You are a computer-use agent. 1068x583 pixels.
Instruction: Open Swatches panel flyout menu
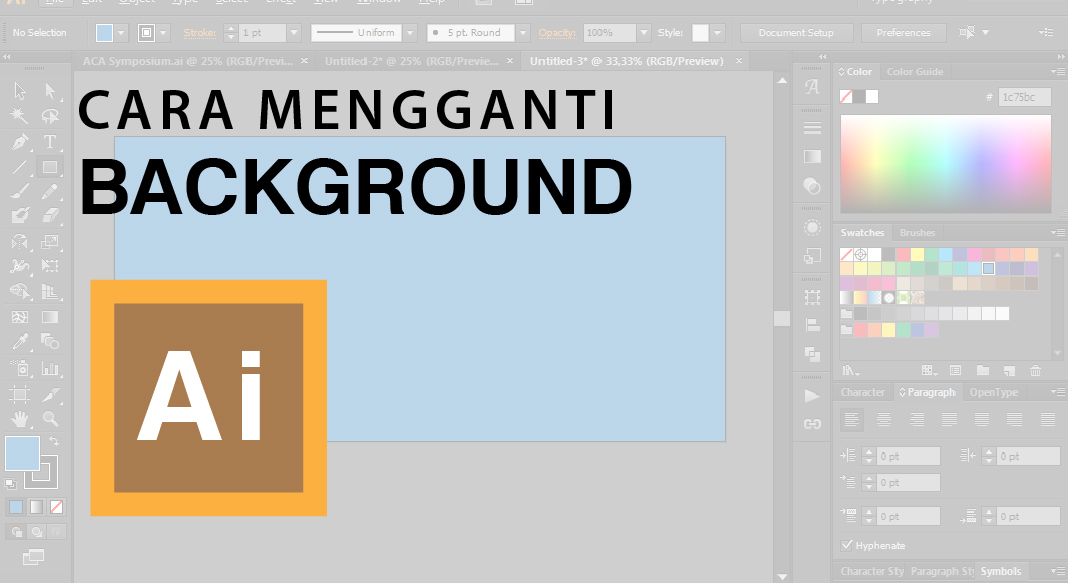[x=1057, y=233]
